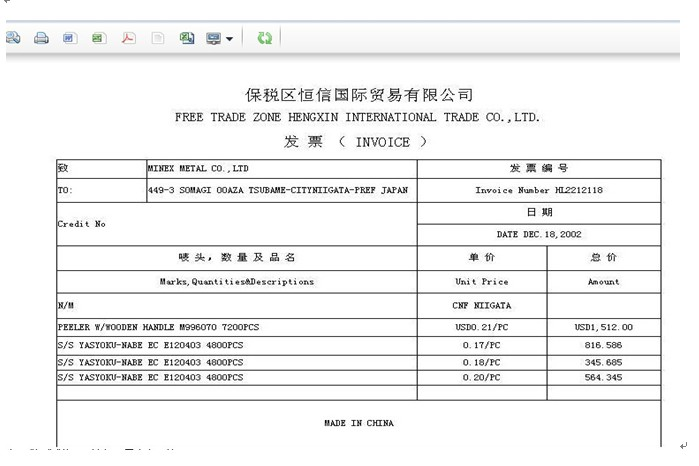Export the invoice as PDF
Screen dimensions: 699x466
click(x=128, y=38)
